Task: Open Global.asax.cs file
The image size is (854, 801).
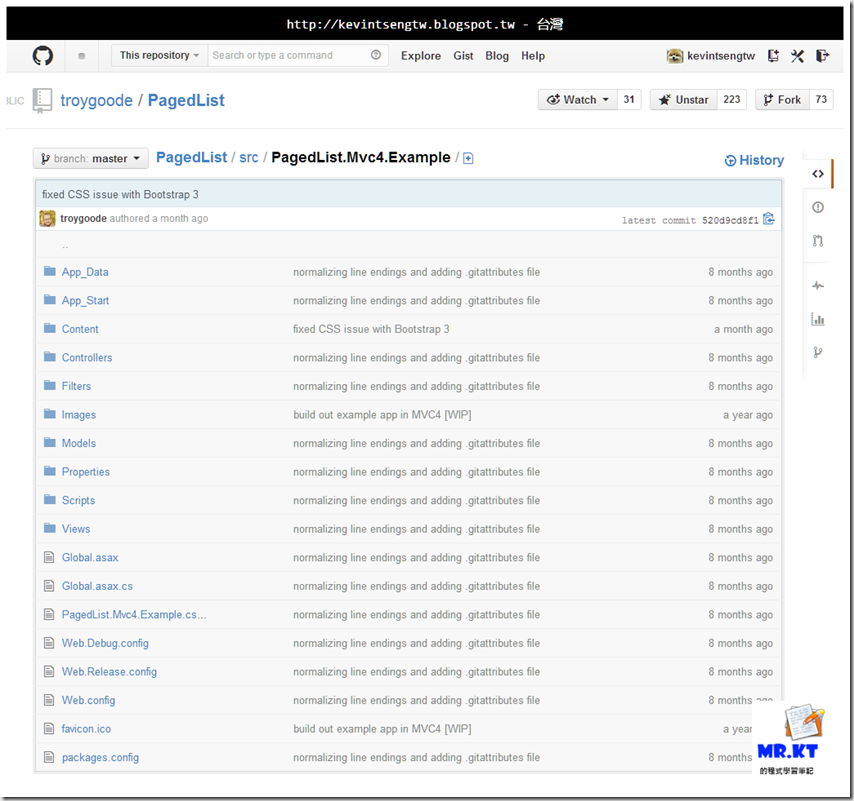Action: tap(97, 586)
